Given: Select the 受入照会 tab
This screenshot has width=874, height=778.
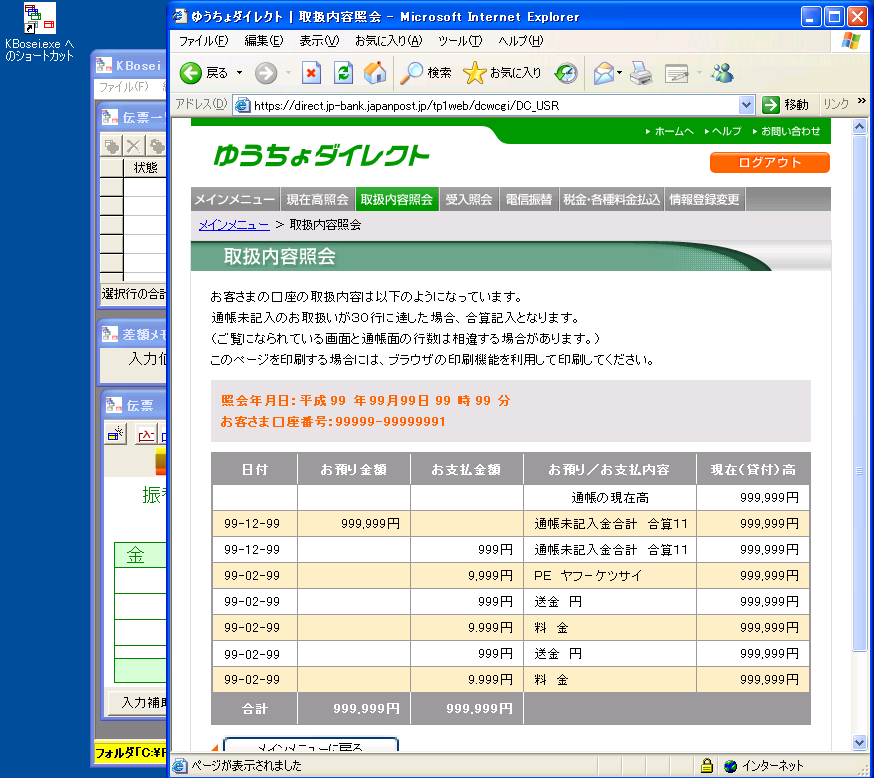Looking at the screenshot, I should 469,200.
